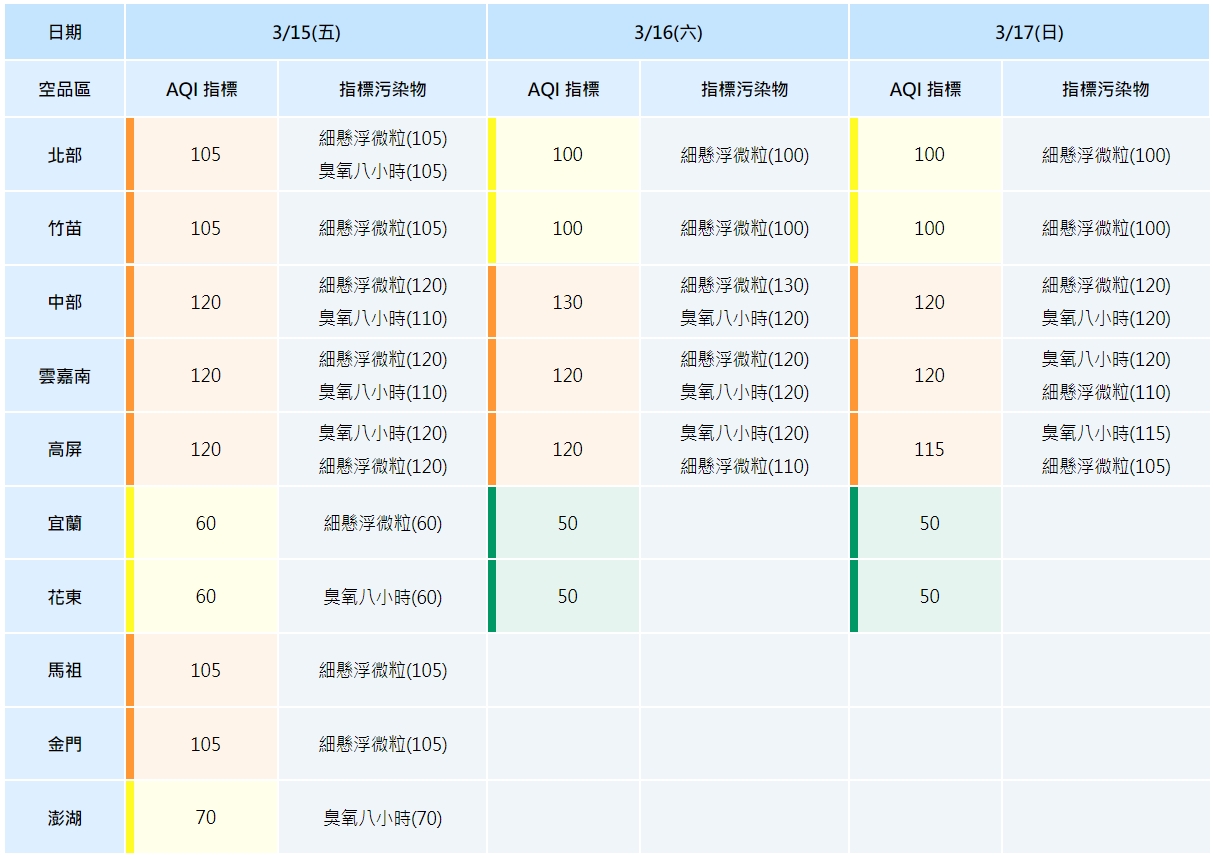The image size is (1213, 859).
Task: Select the 空品區 header cell
Action: pyautogui.click(x=65, y=89)
